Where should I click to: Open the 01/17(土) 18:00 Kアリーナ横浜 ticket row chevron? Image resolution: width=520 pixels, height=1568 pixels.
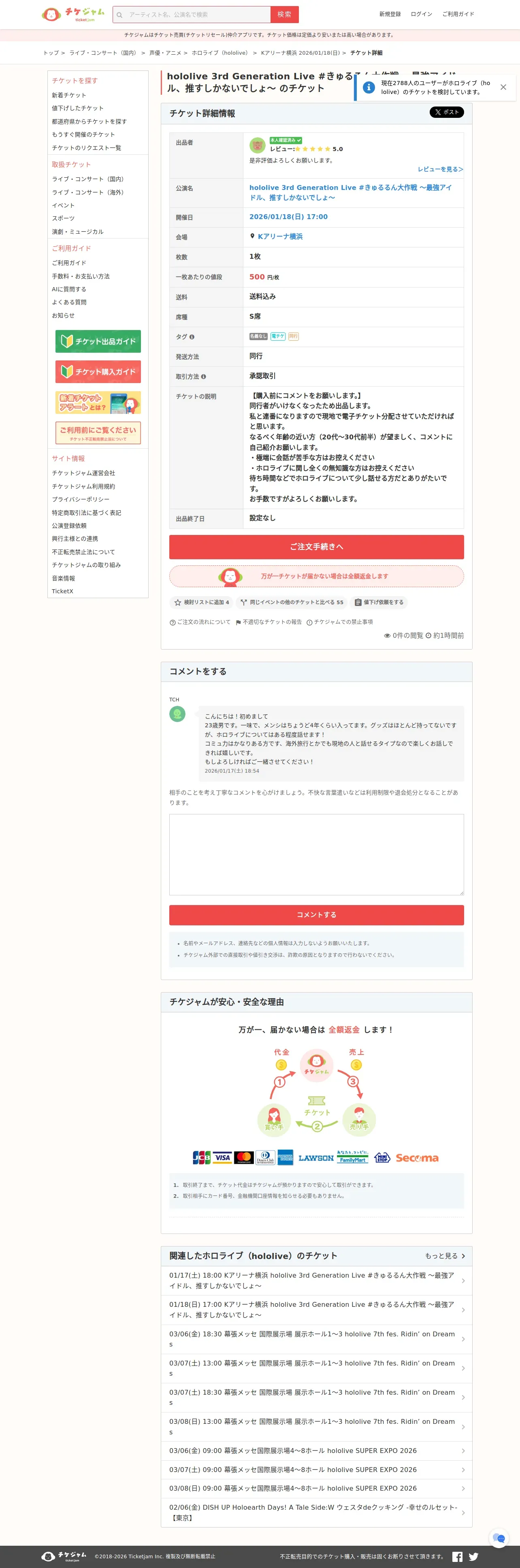coord(463,1281)
